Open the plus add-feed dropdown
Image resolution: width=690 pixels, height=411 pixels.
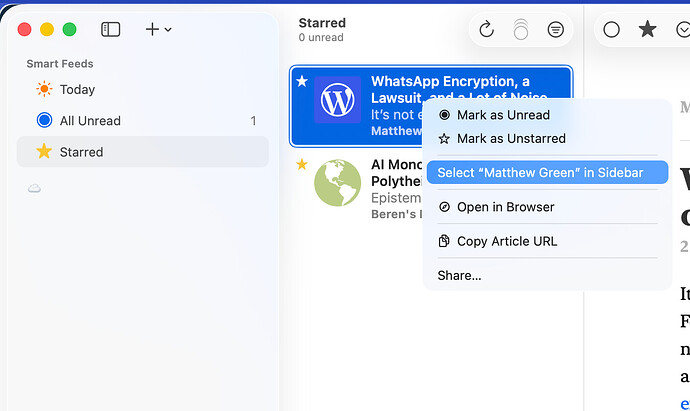click(158, 30)
